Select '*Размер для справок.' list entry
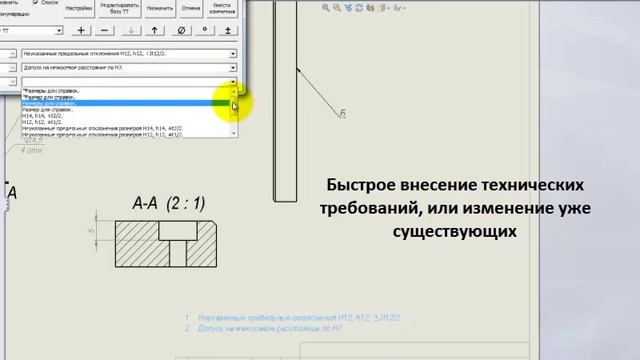 pos(126,97)
